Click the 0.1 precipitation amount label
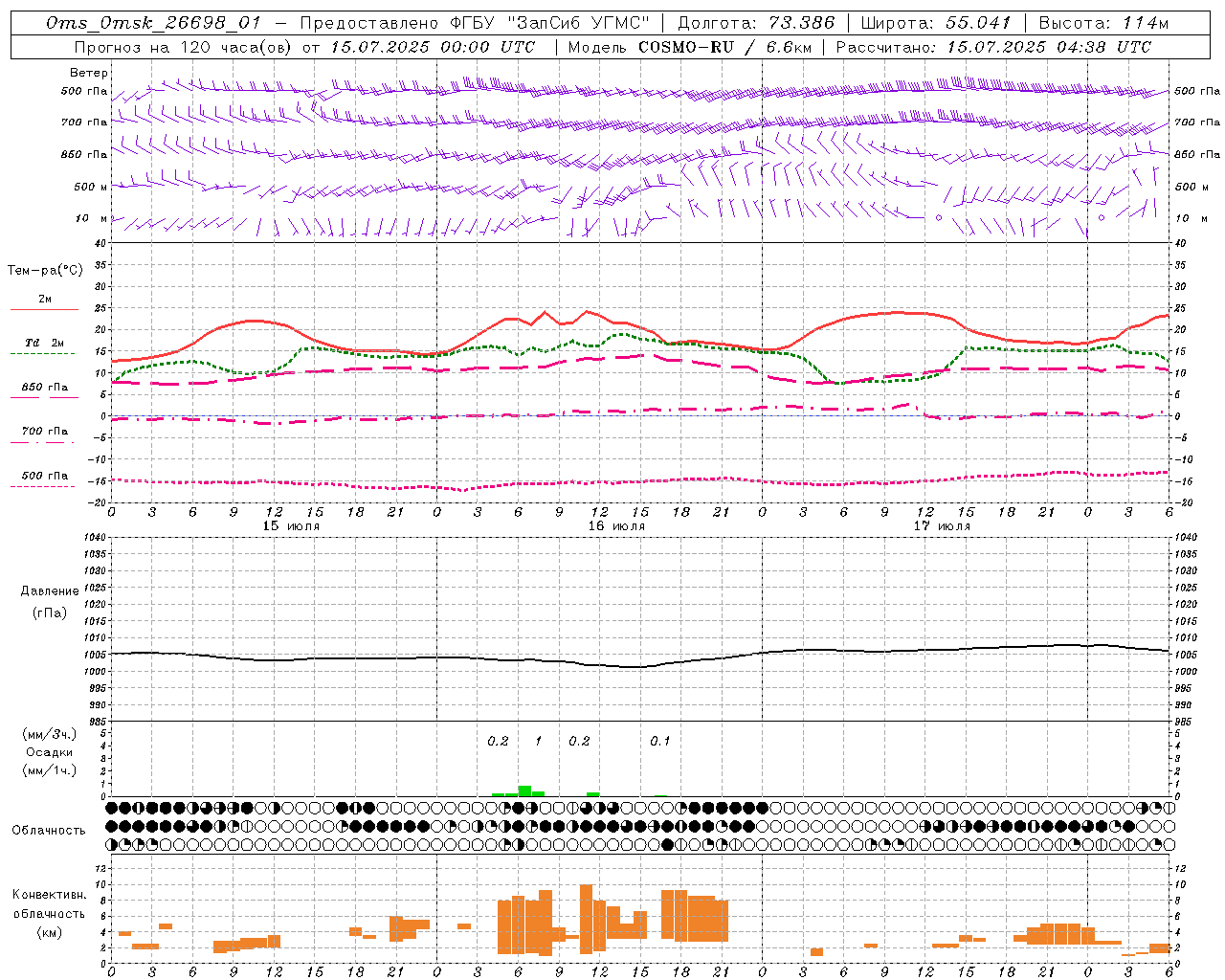 [x=660, y=742]
